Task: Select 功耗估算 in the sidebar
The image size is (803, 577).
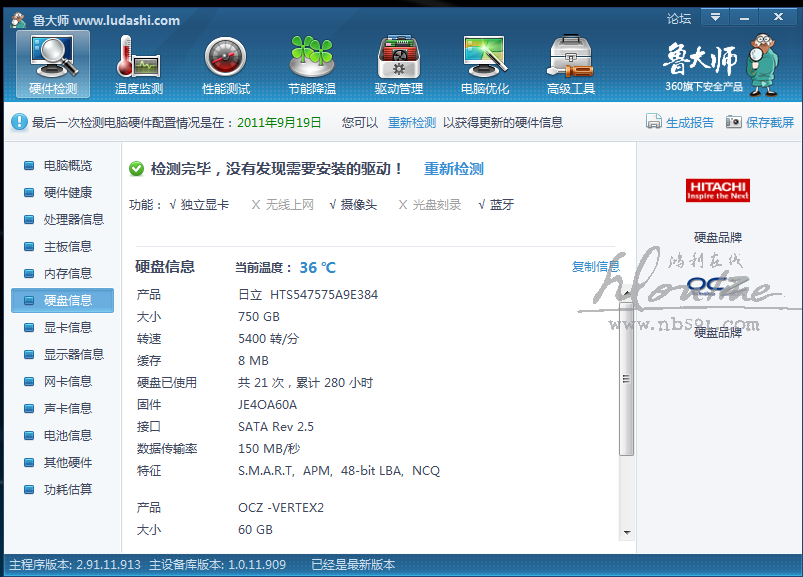Action: click(x=67, y=489)
